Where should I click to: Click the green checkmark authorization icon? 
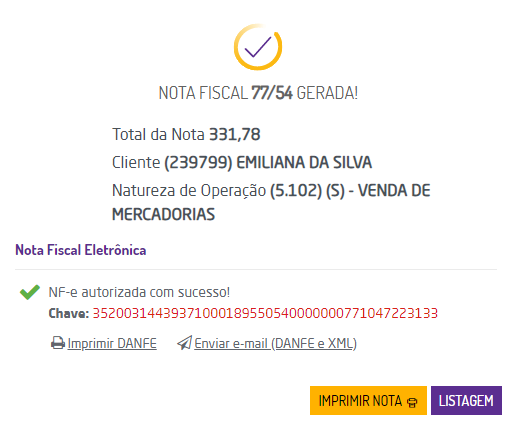pos(30,292)
